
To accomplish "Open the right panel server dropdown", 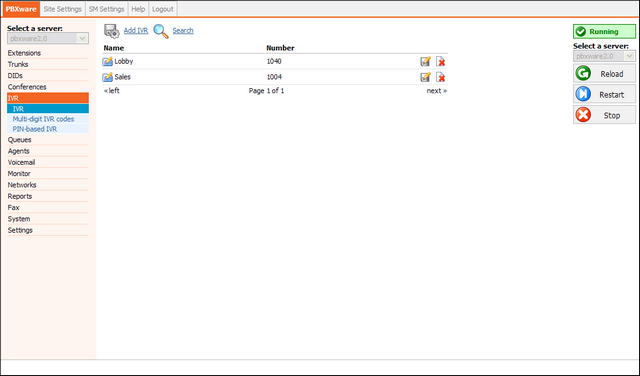I will pos(604,56).
